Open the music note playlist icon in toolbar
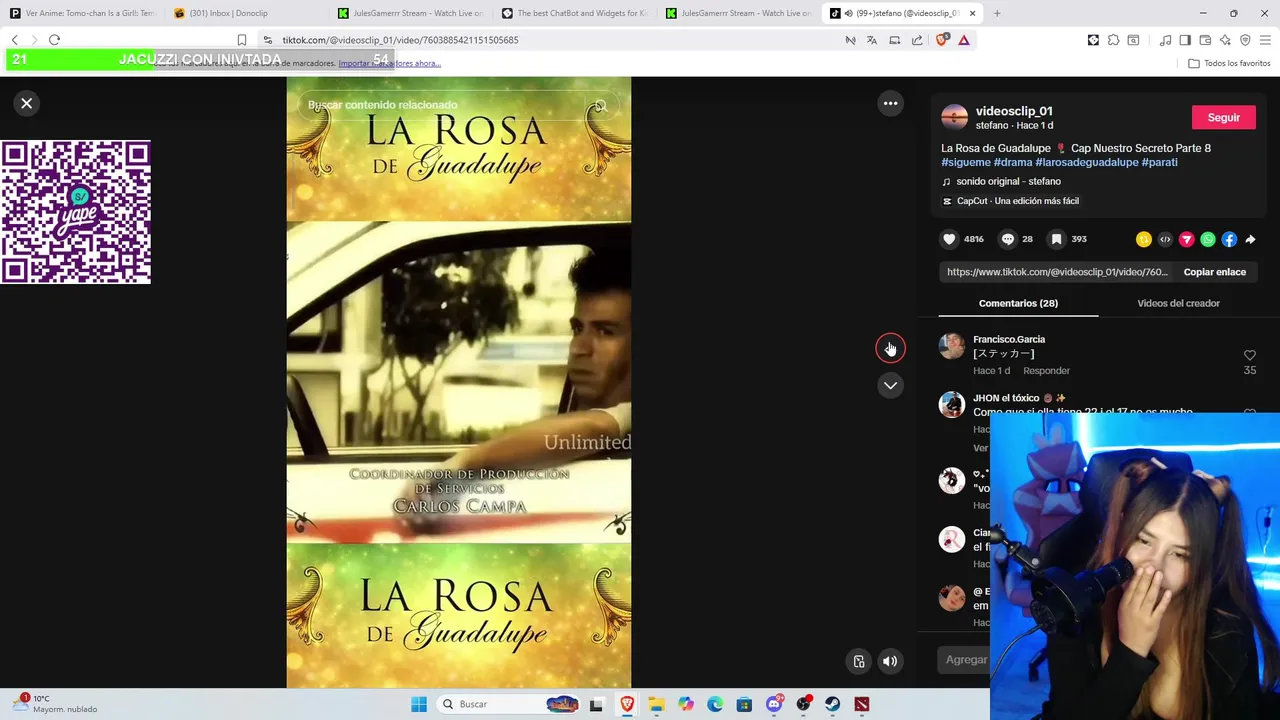Screen dimensions: 1280x720 click(1165, 40)
